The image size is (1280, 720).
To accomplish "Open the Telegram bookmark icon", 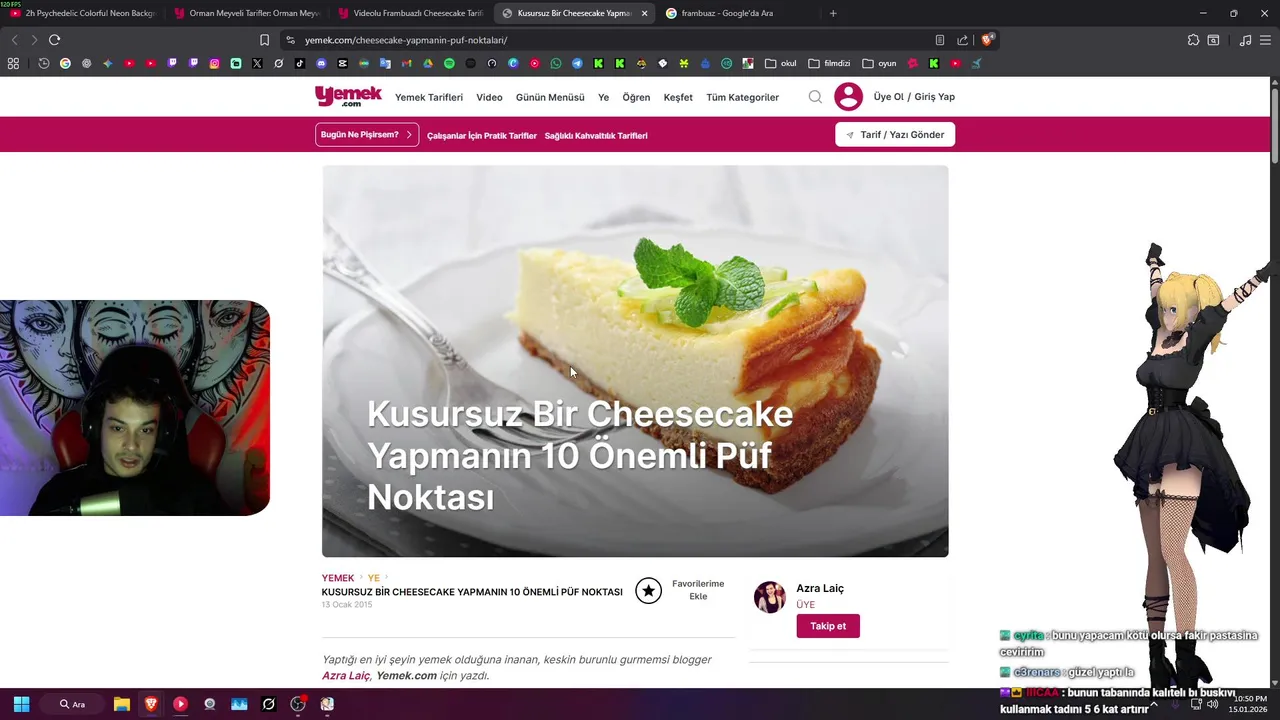I will point(577,63).
